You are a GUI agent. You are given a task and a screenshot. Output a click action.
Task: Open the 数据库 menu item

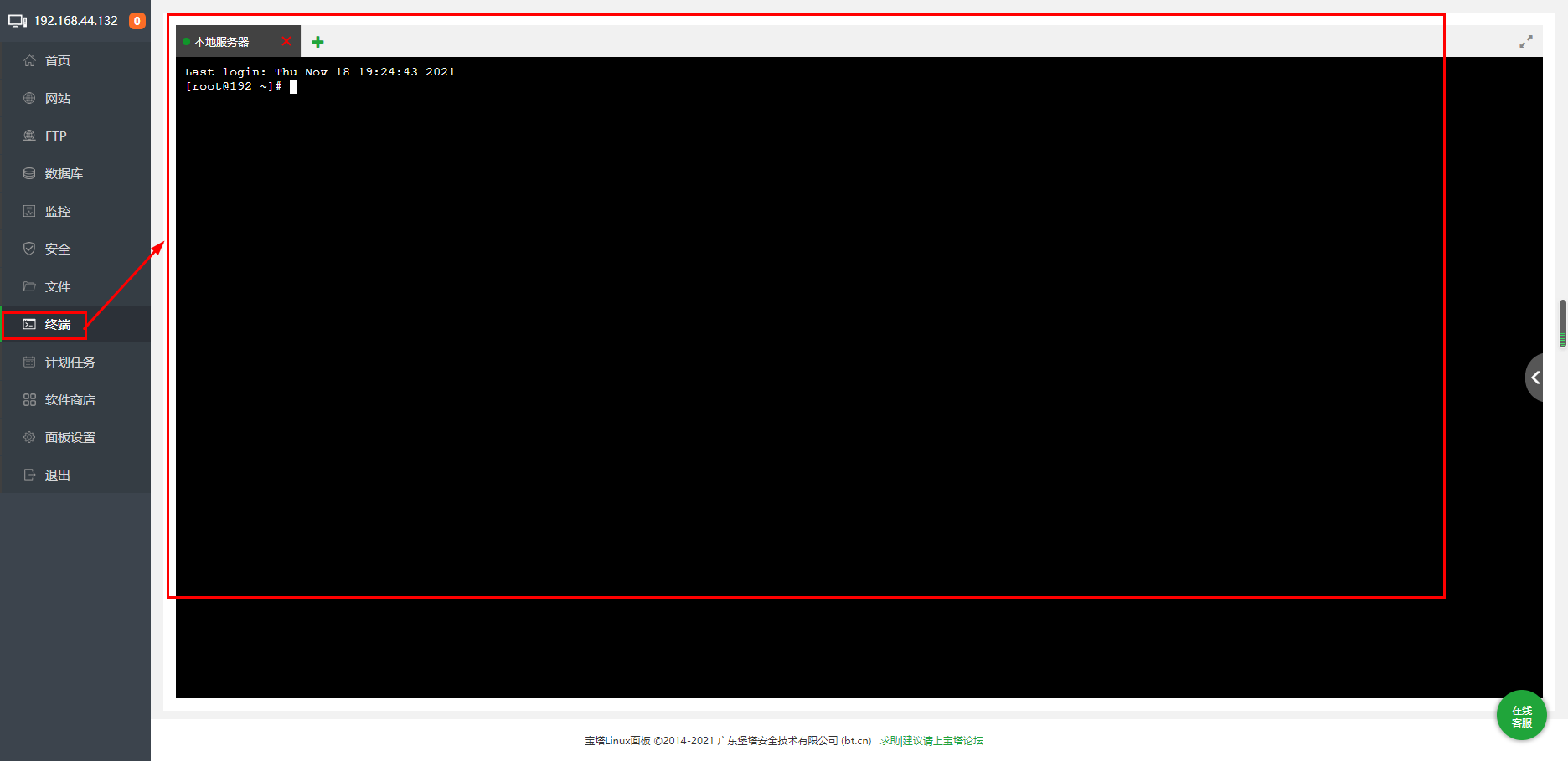point(75,173)
